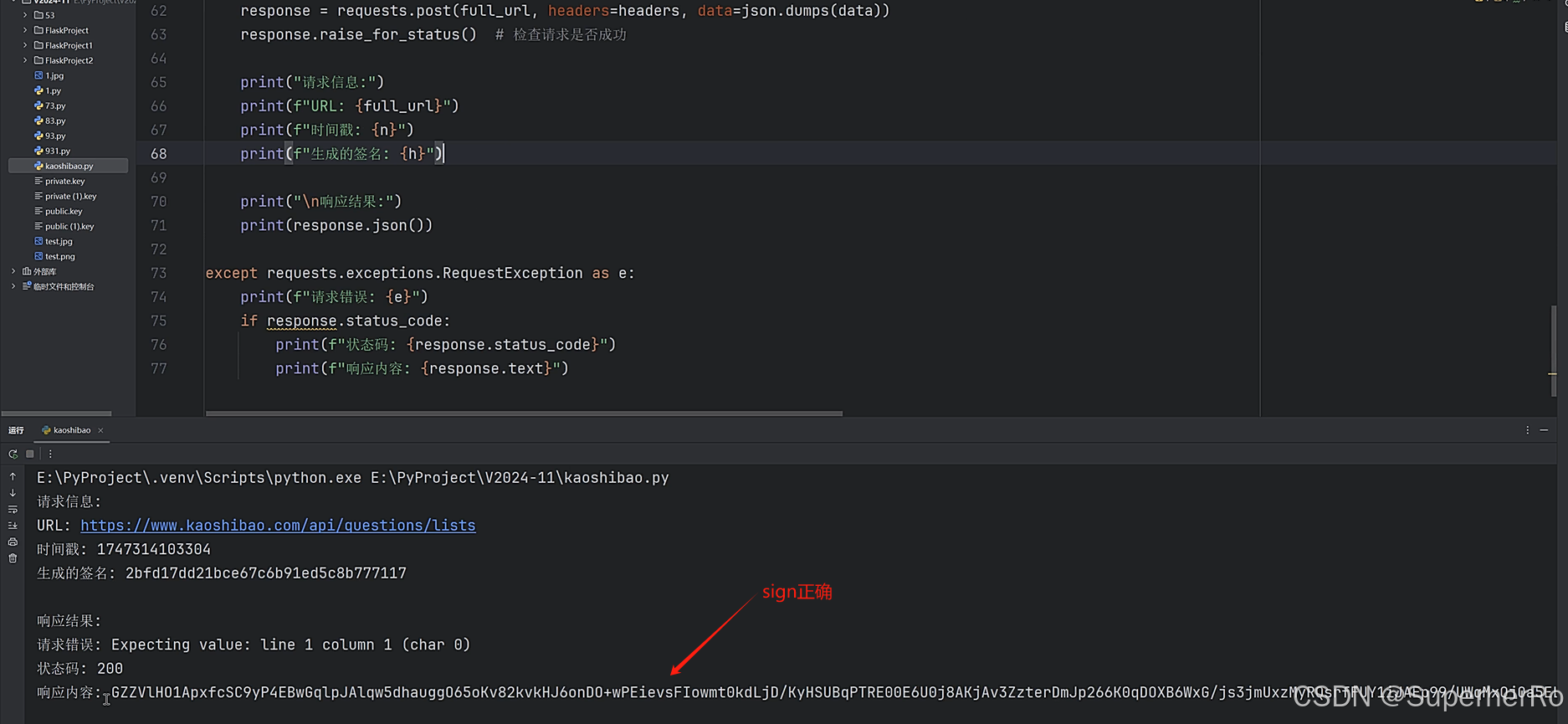Expand the 53 folder
The width and height of the screenshot is (1568, 724).
point(25,15)
